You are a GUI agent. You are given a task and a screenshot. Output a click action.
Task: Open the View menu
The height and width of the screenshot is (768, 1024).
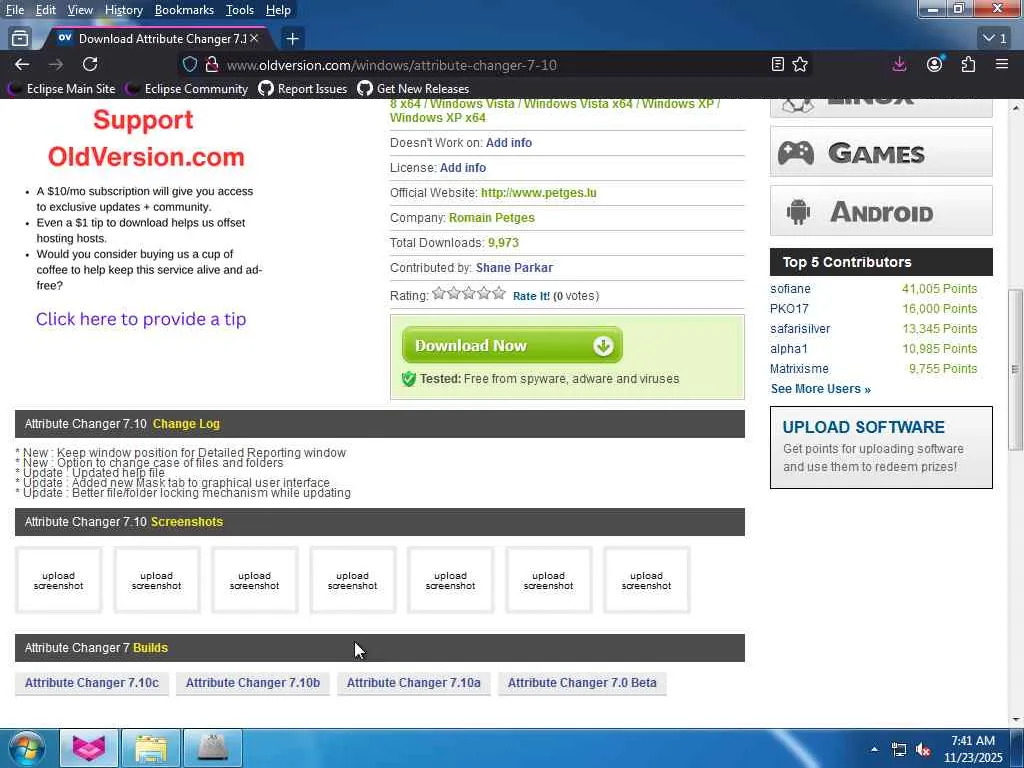tap(80, 10)
